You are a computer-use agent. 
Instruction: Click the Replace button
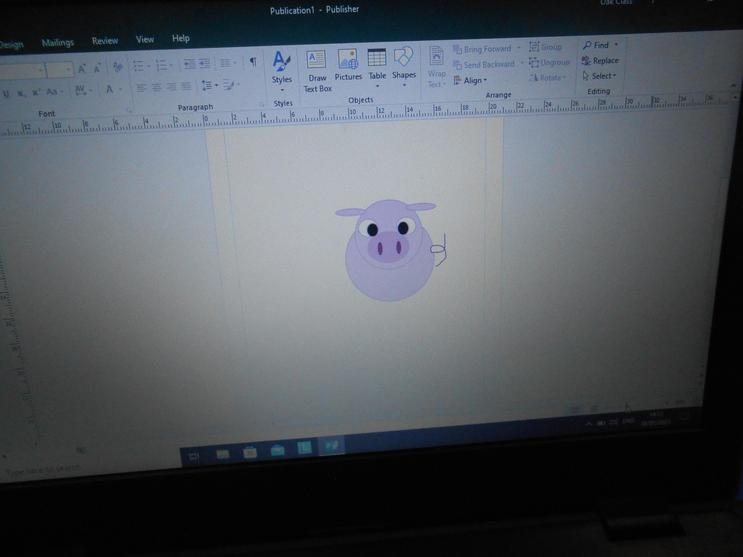click(600, 61)
